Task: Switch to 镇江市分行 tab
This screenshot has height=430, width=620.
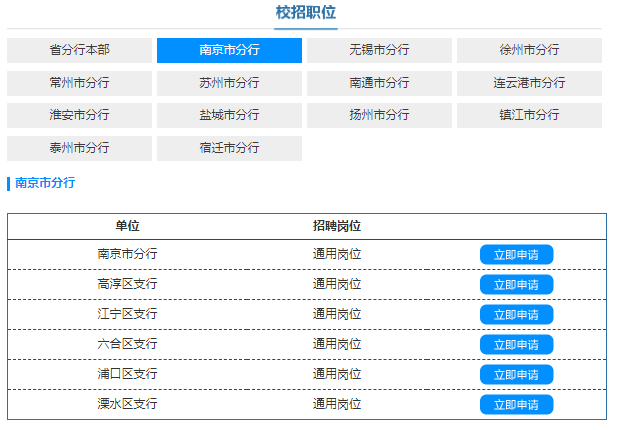Action: [529, 115]
